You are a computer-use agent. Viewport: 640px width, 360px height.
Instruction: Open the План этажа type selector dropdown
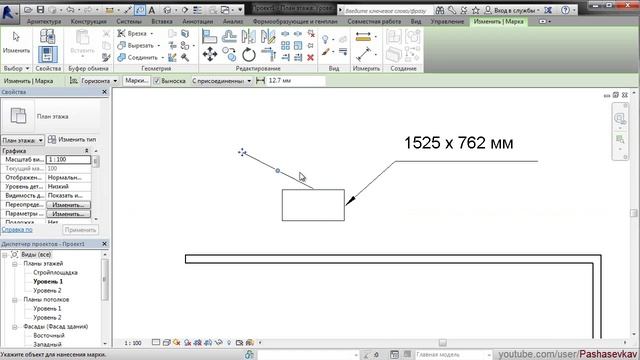click(x=22, y=140)
